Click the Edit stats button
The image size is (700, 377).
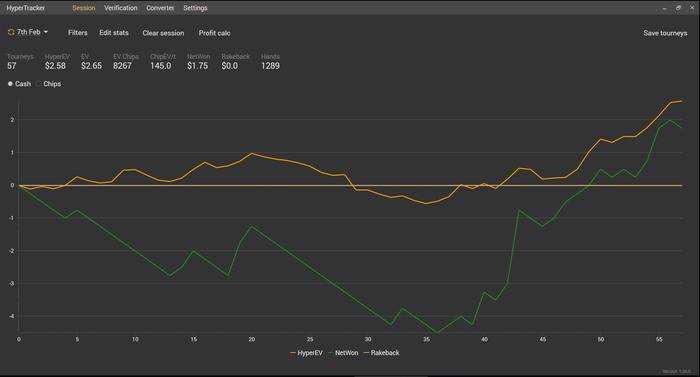(x=114, y=33)
